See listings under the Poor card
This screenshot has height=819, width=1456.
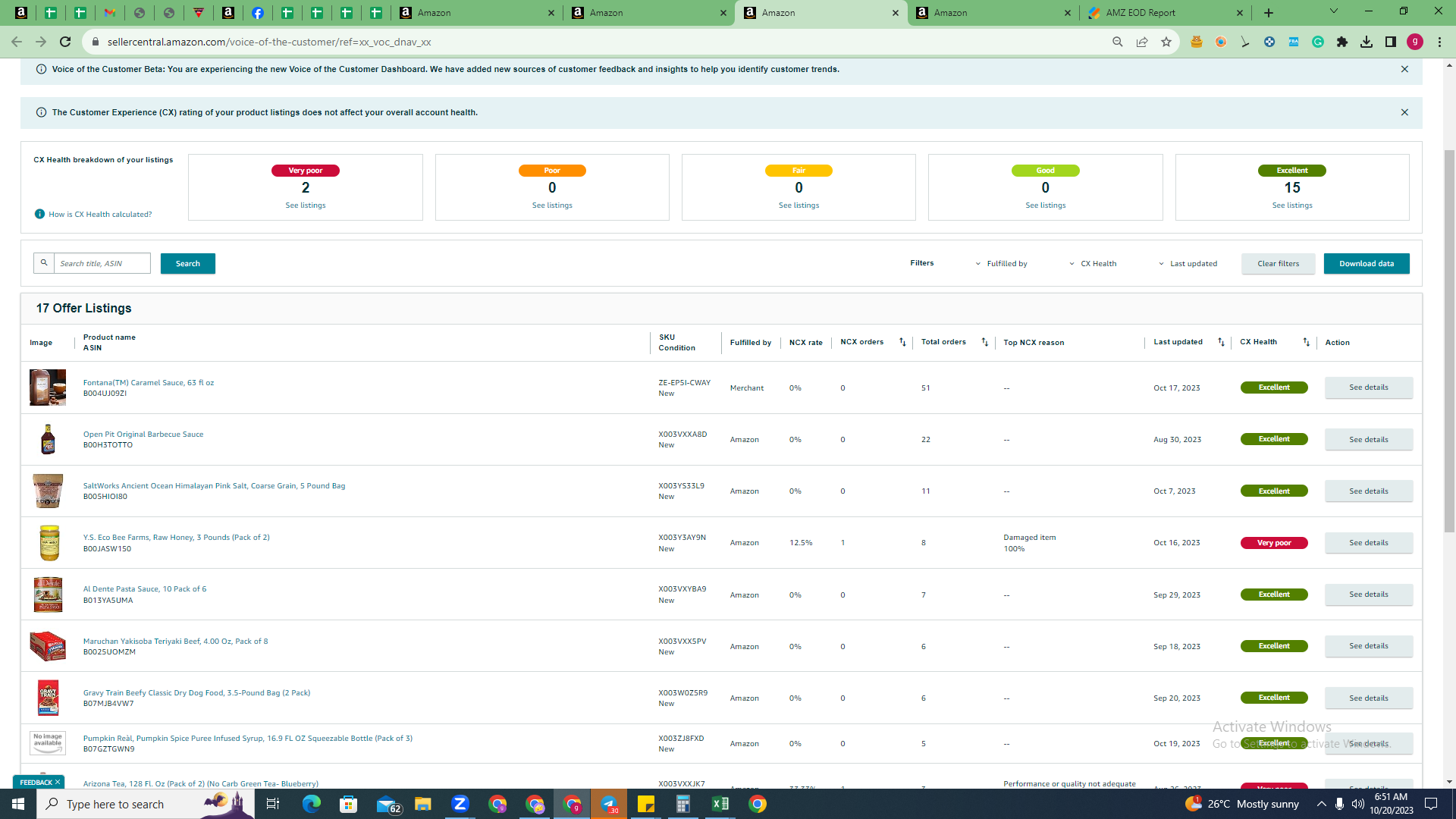click(x=552, y=206)
